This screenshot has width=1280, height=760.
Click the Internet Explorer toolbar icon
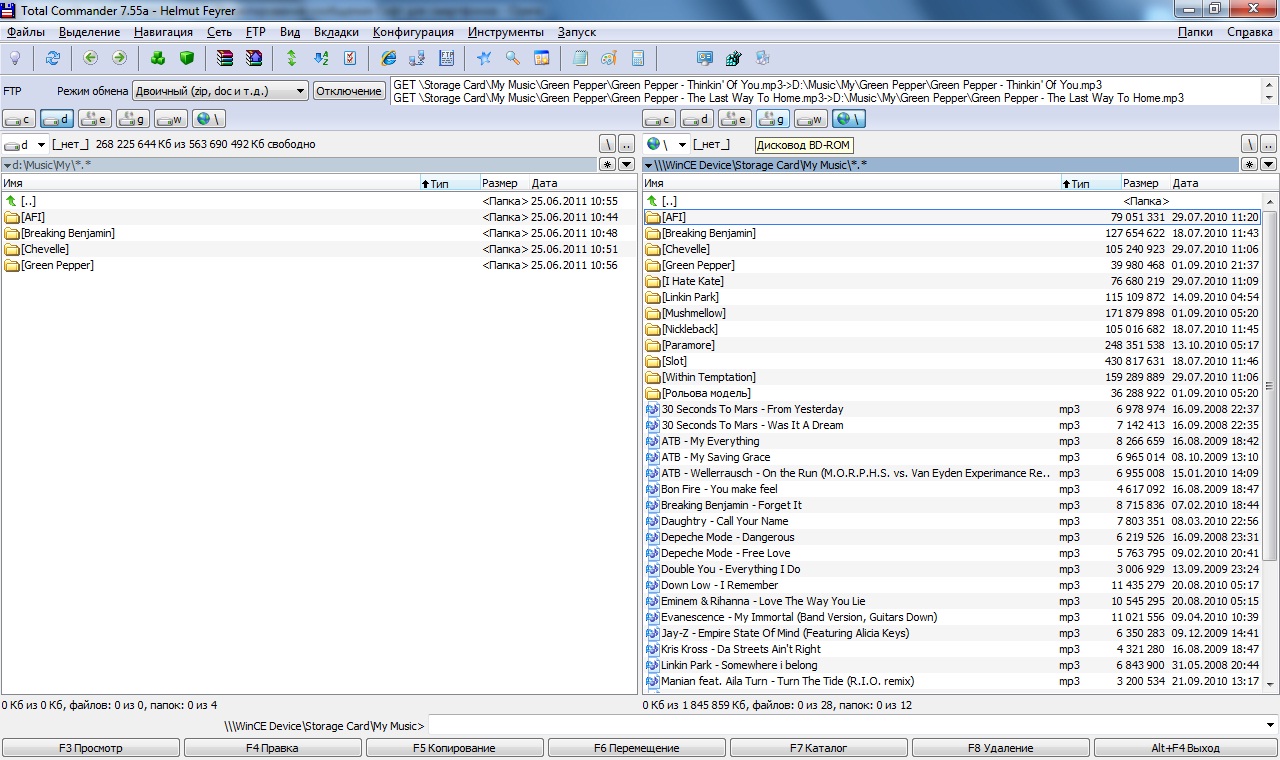[x=388, y=58]
